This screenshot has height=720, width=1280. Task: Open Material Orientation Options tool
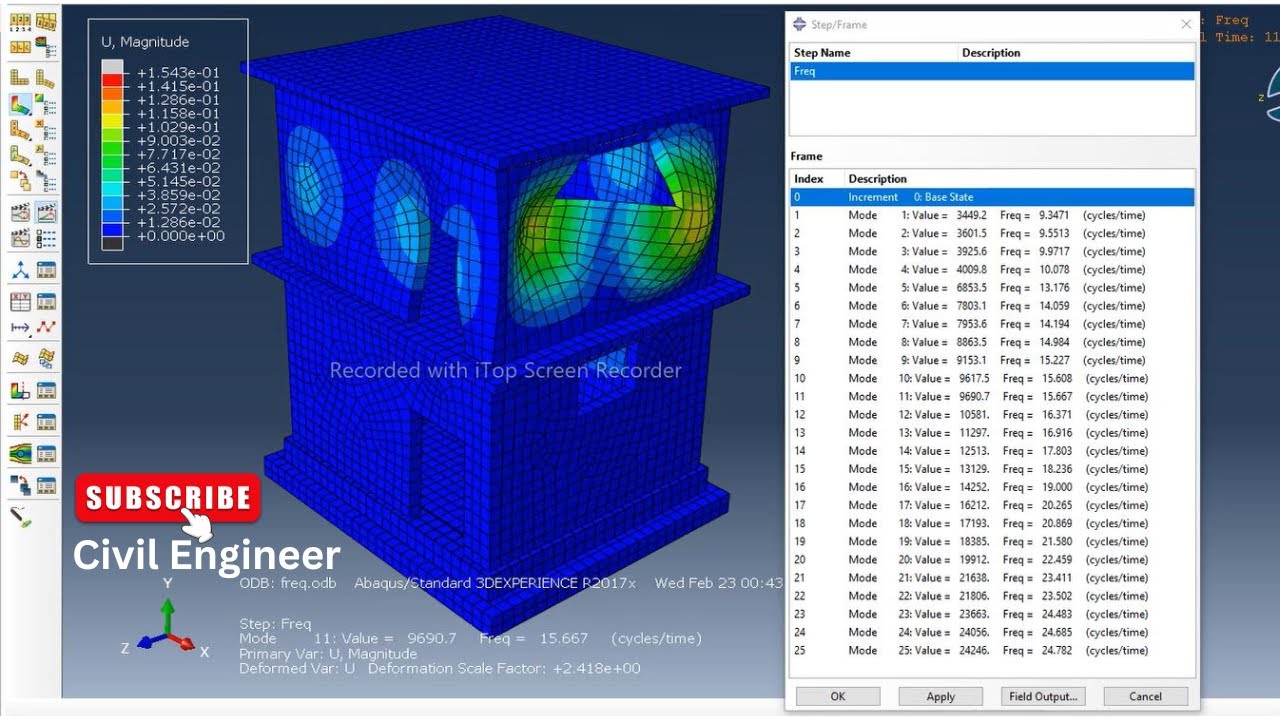pyautogui.click(x=46, y=156)
